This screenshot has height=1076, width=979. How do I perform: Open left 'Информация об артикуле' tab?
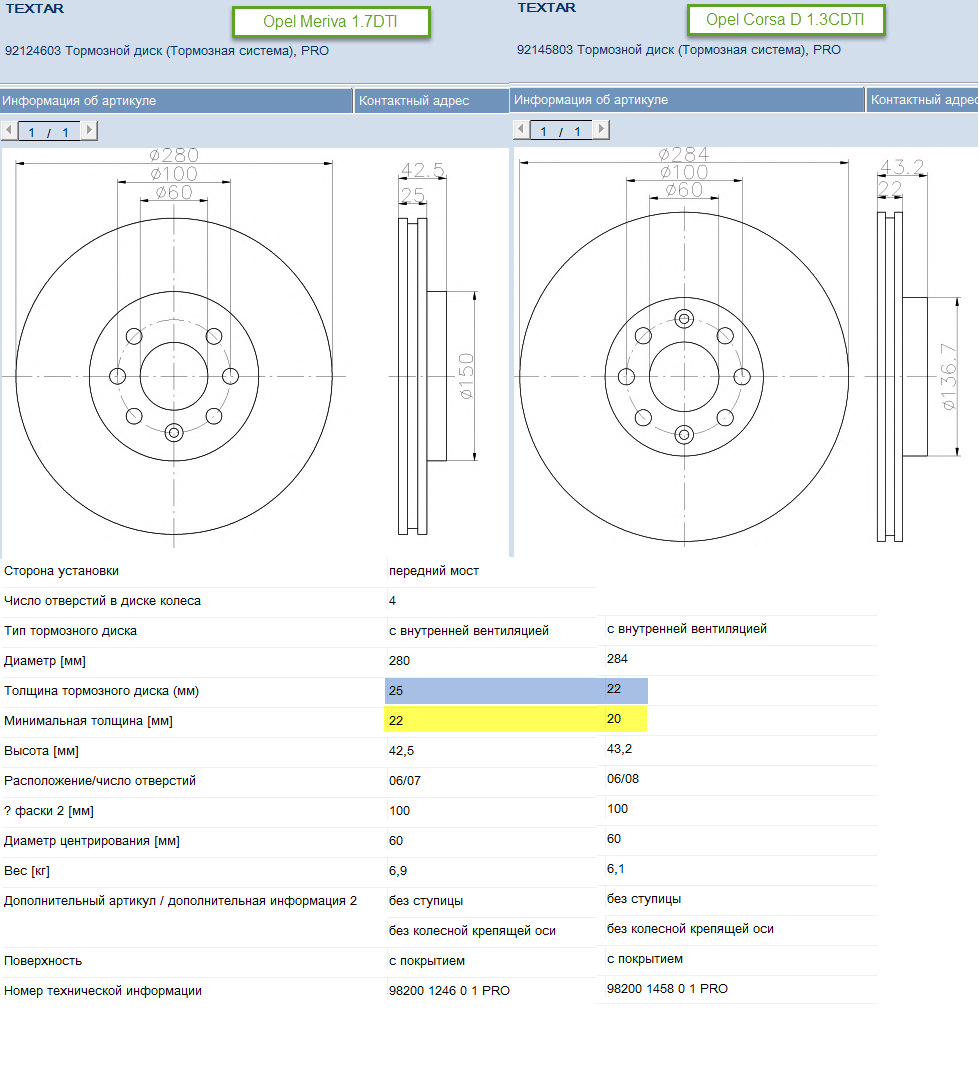[x=176, y=101]
